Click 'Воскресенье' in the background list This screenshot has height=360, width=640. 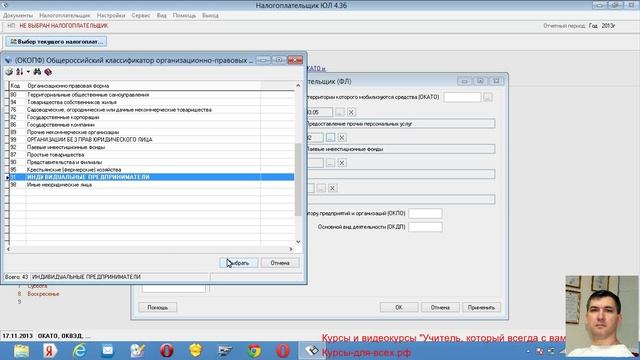tap(43, 294)
